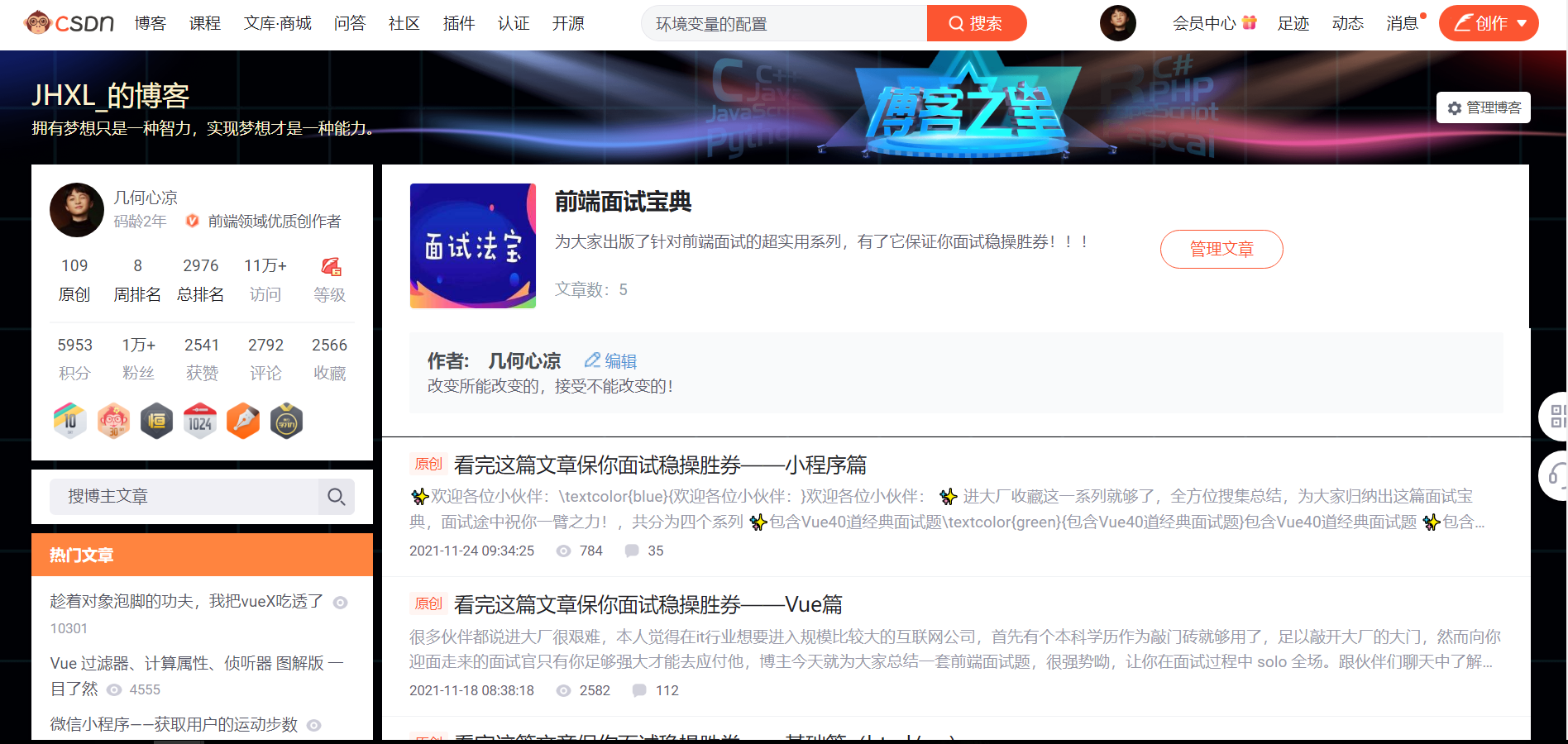The image size is (1568, 744).
Task: Click the pen icon next to 编辑
Action: tap(591, 360)
